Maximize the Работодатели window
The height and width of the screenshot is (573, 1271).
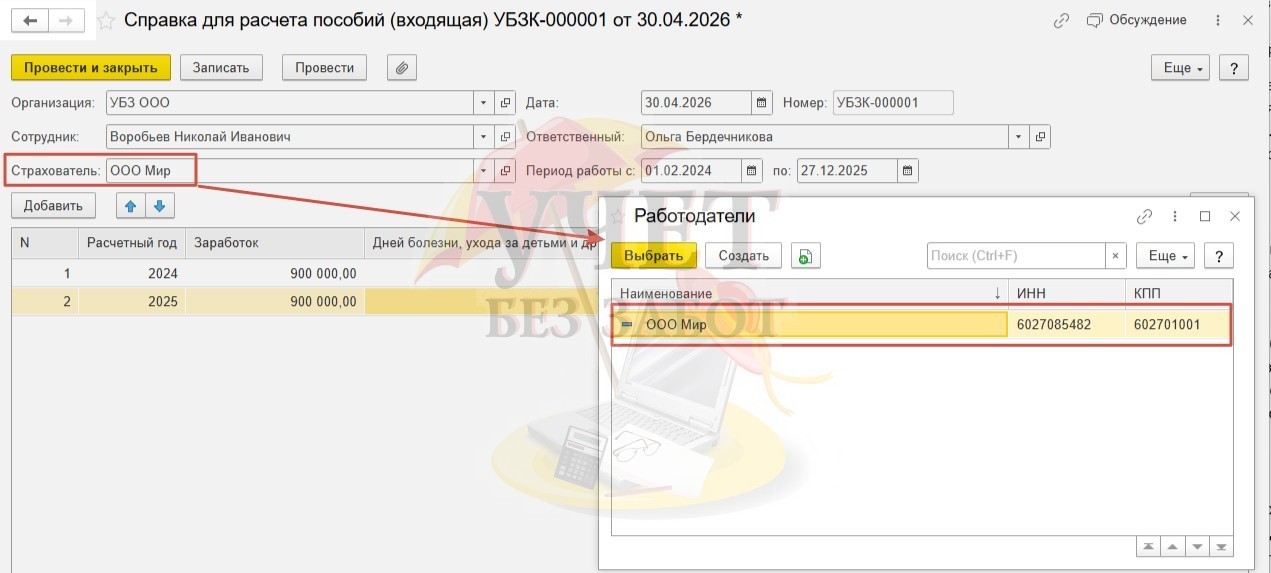pyautogui.click(x=1205, y=216)
